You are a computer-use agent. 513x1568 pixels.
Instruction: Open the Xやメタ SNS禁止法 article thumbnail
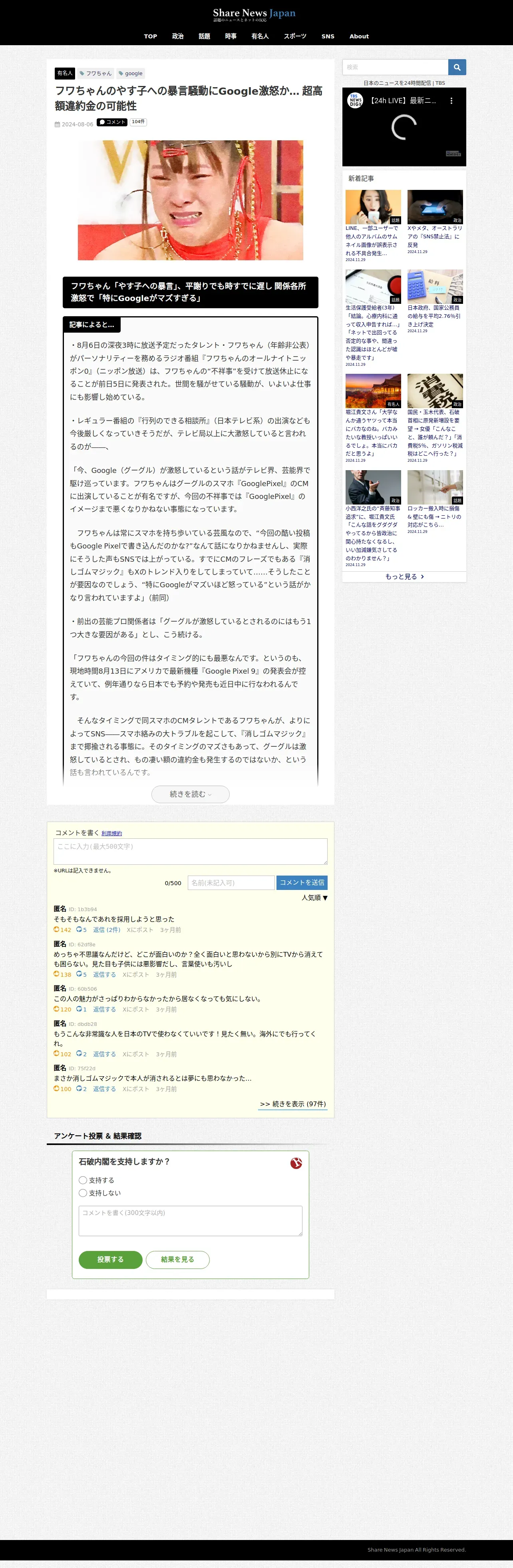[x=435, y=207]
